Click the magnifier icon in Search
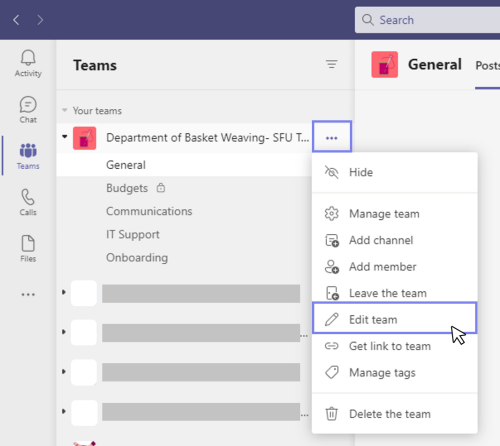Image resolution: width=500 pixels, height=446 pixels. (368, 20)
